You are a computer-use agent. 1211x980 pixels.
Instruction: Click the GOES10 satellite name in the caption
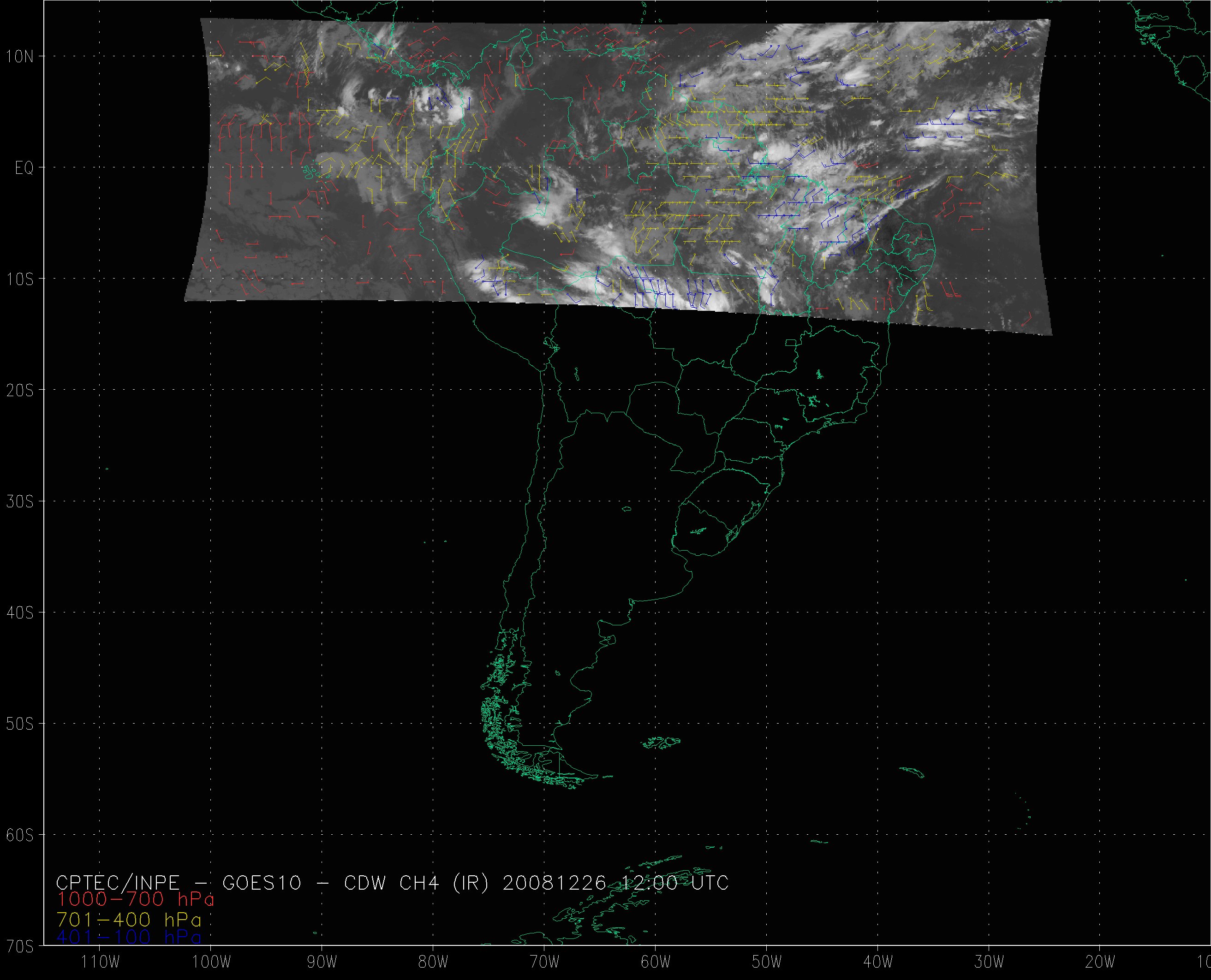[262, 882]
